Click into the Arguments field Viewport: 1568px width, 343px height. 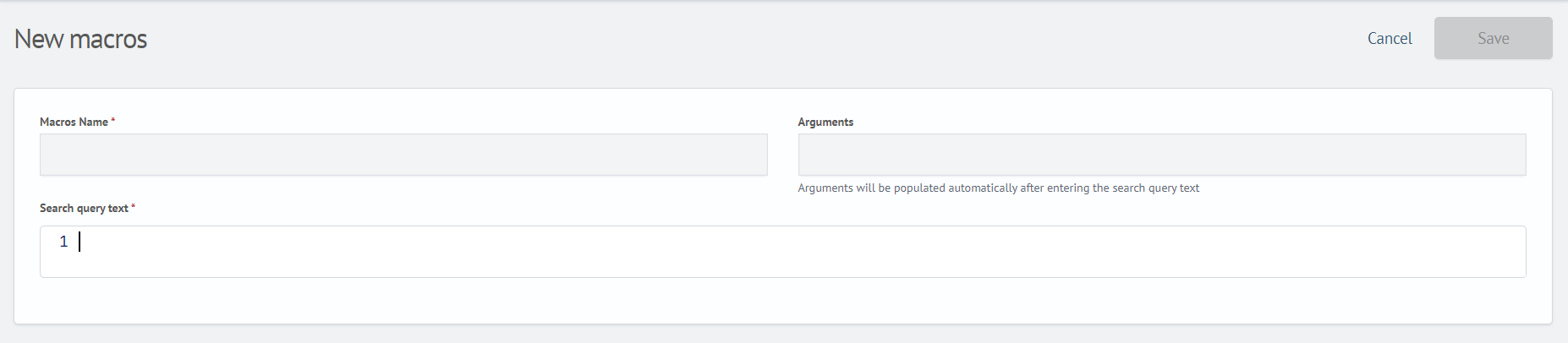point(1161,155)
